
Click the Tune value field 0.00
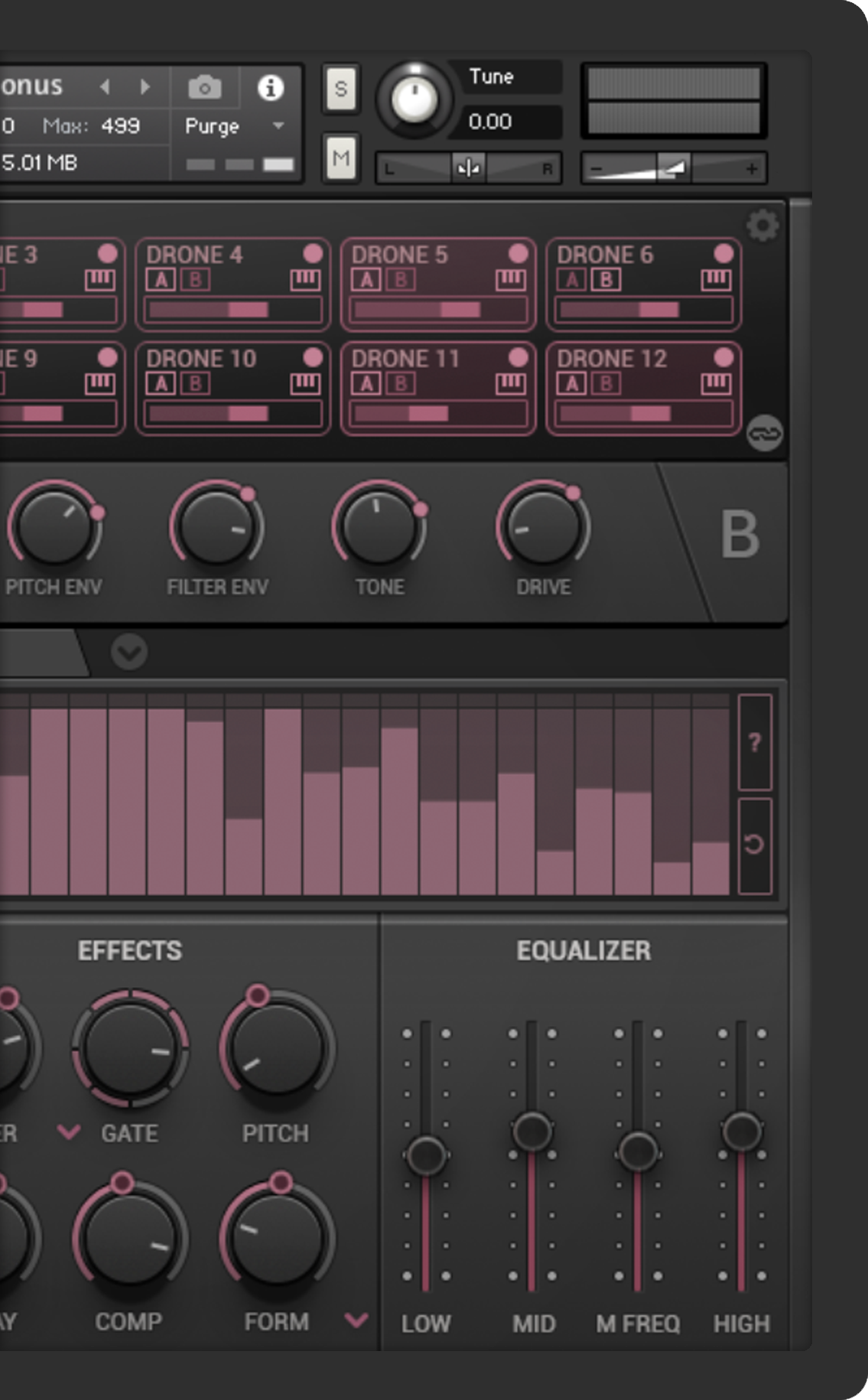(506, 122)
